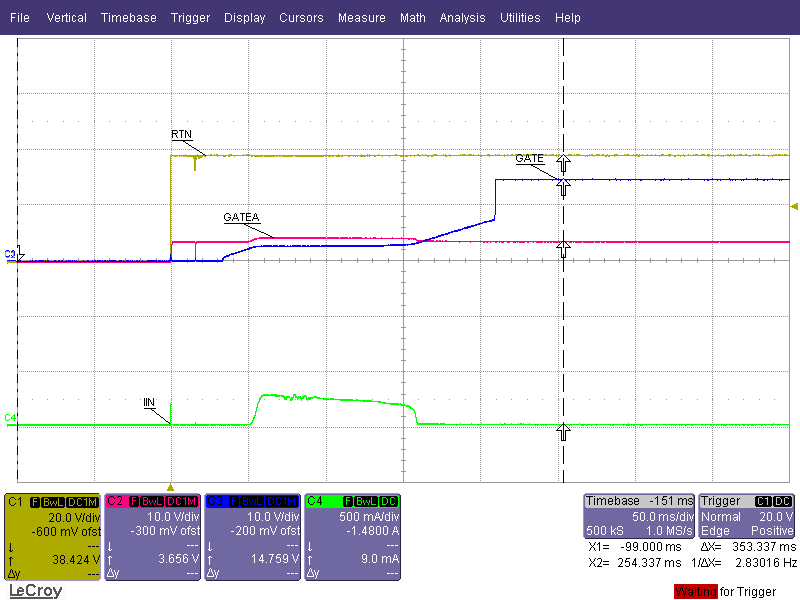
Task: Open the Utilities menu
Action: [520, 18]
